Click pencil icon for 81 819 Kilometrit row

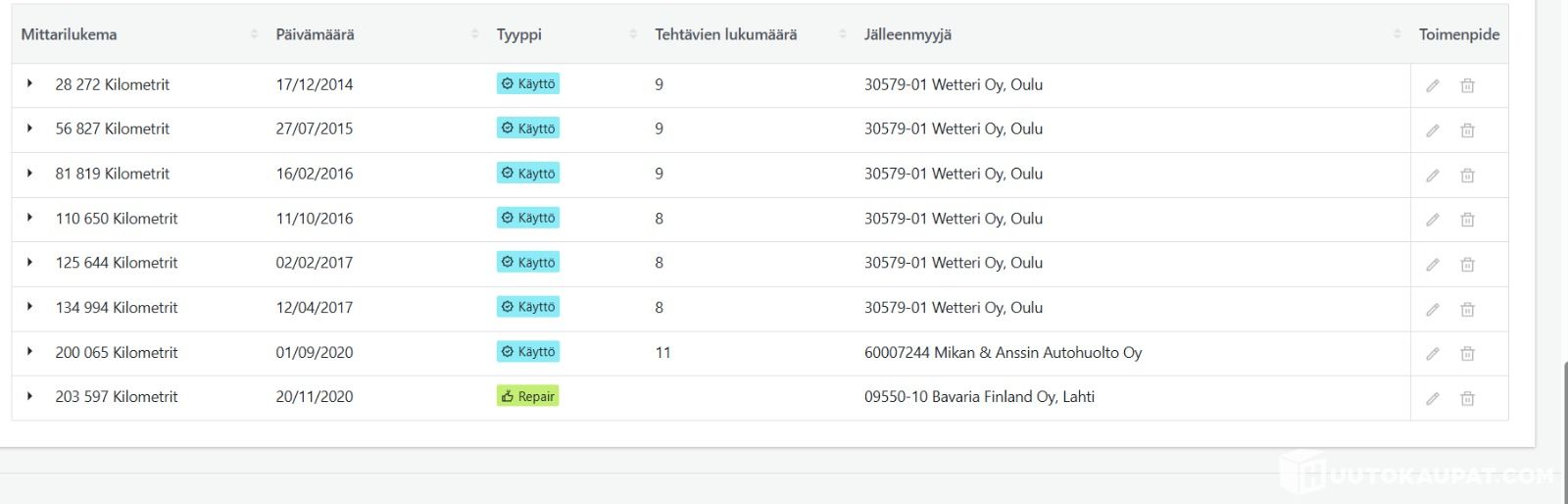[1432, 175]
